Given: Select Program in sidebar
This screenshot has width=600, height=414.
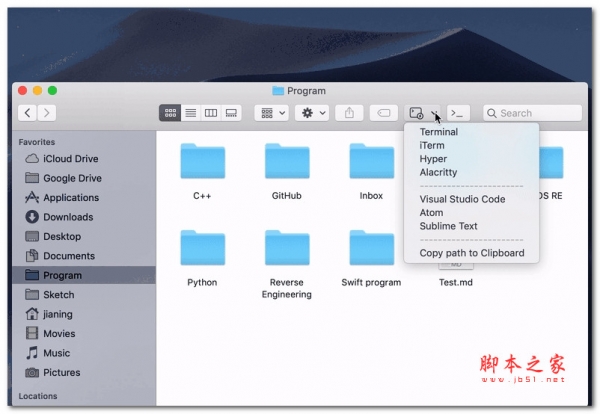Looking at the screenshot, I should [x=84, y=275].
